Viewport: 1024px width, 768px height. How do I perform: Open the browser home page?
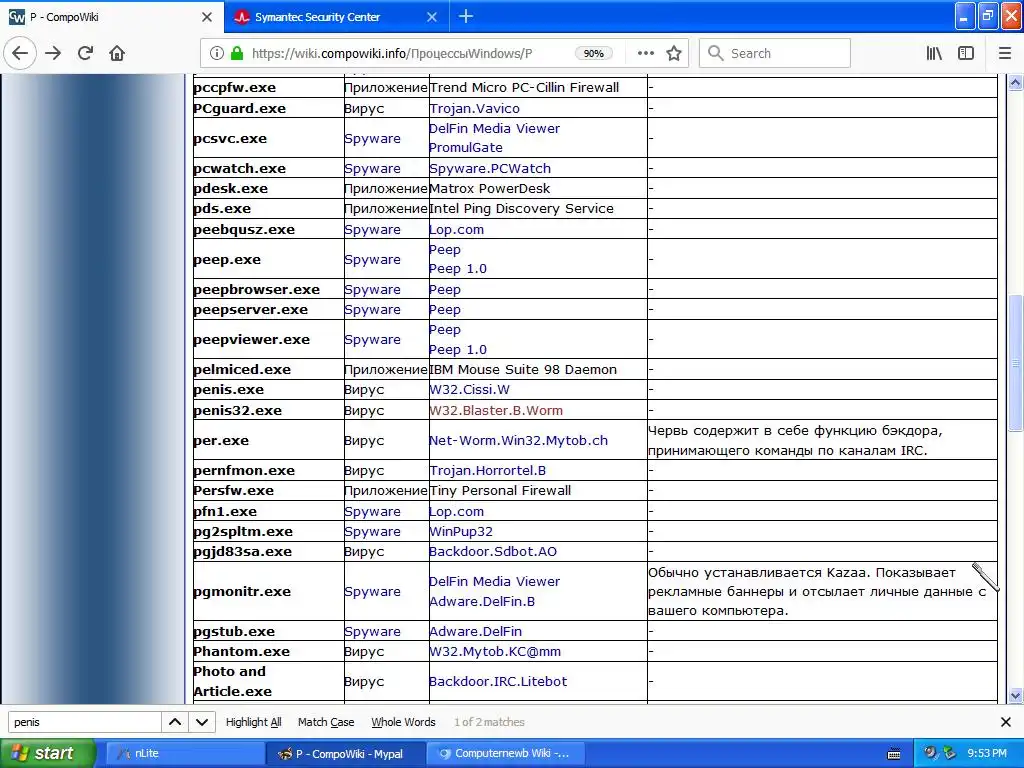point(117,53)
